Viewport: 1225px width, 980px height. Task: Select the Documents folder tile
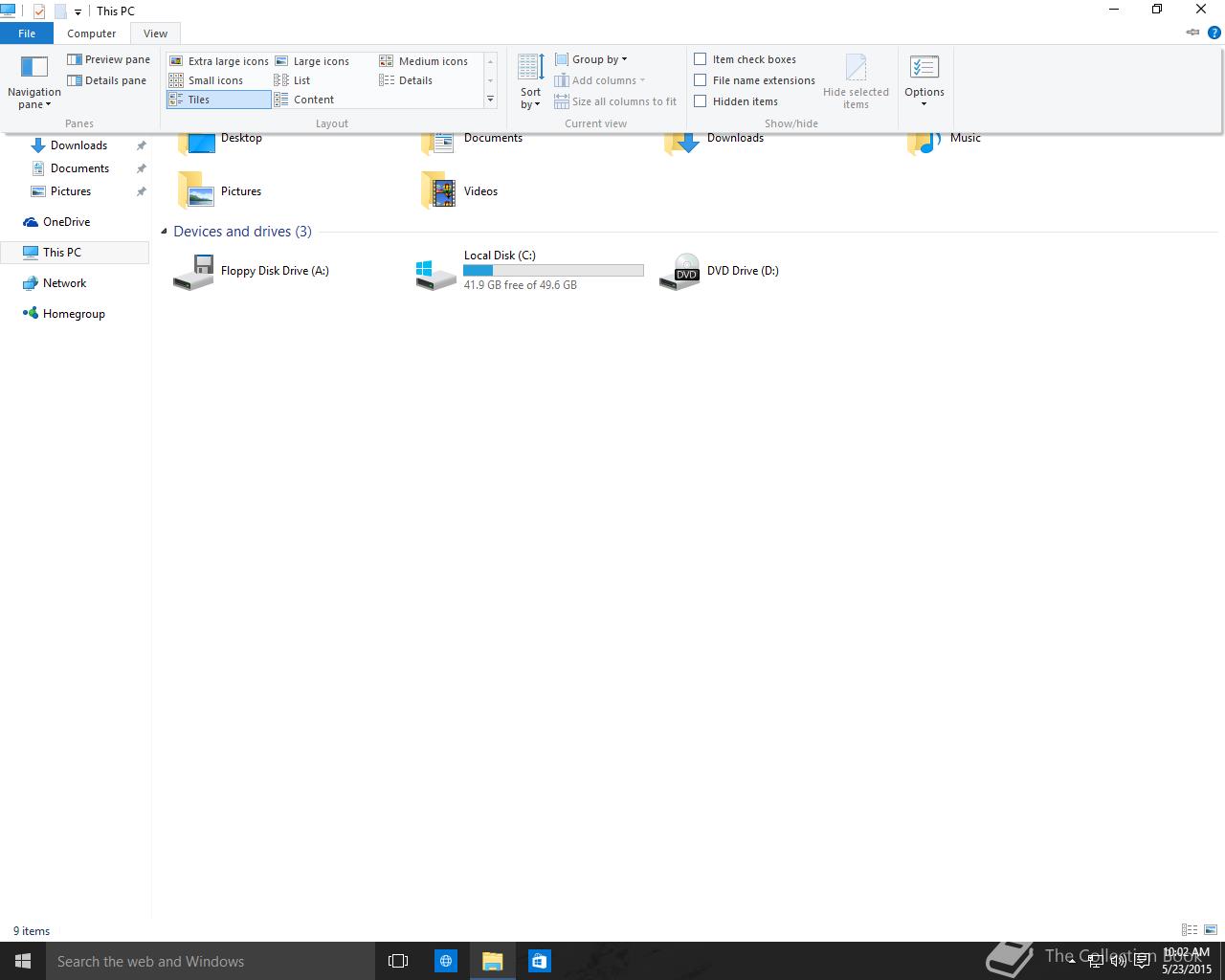pyautogui.click(x=472, y=142)
